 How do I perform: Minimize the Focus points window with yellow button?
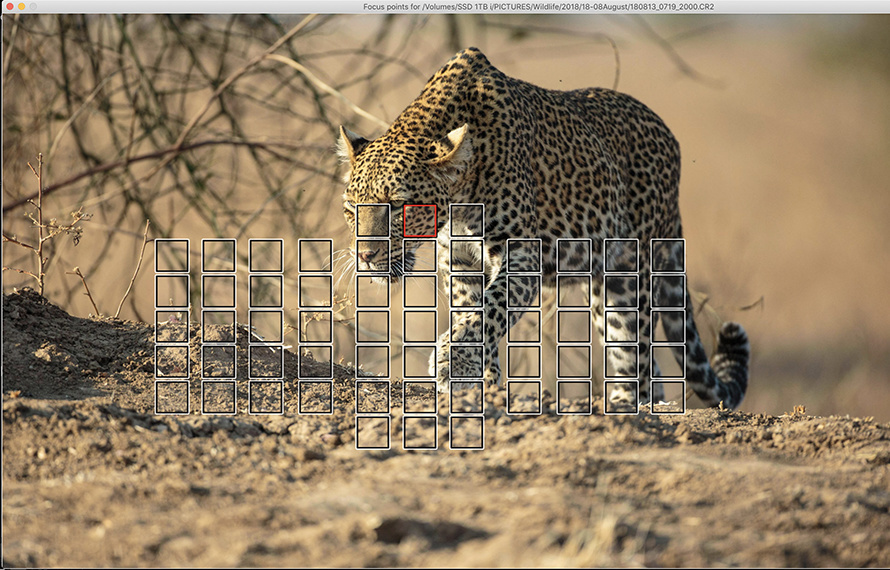point(22,6)
